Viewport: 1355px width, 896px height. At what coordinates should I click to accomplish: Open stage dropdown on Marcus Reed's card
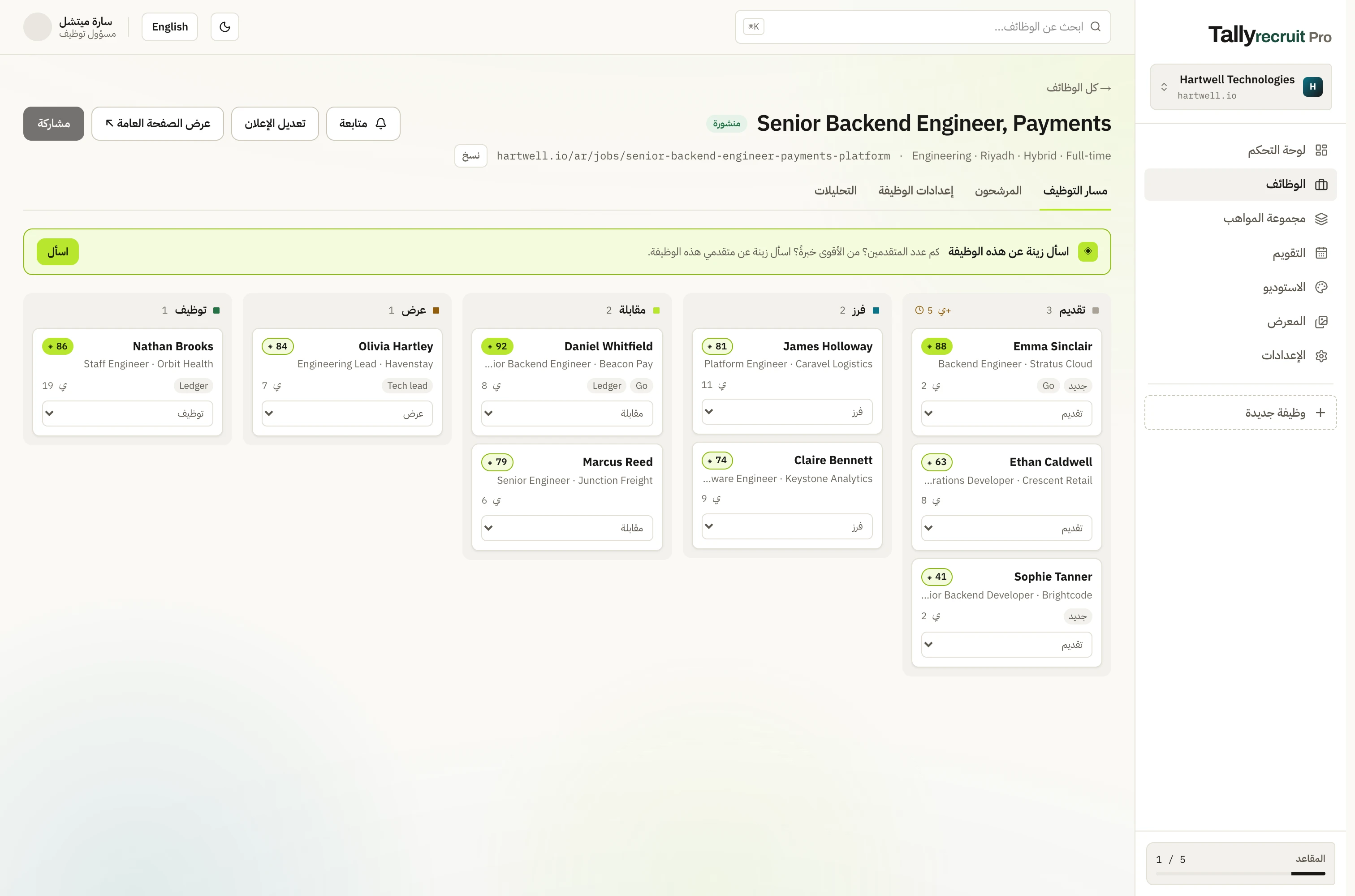tap(567, 528)
